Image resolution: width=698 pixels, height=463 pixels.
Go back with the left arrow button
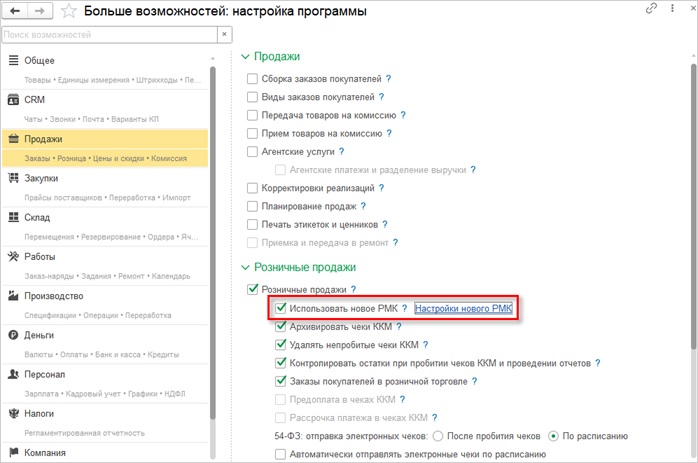coord(15,11)
